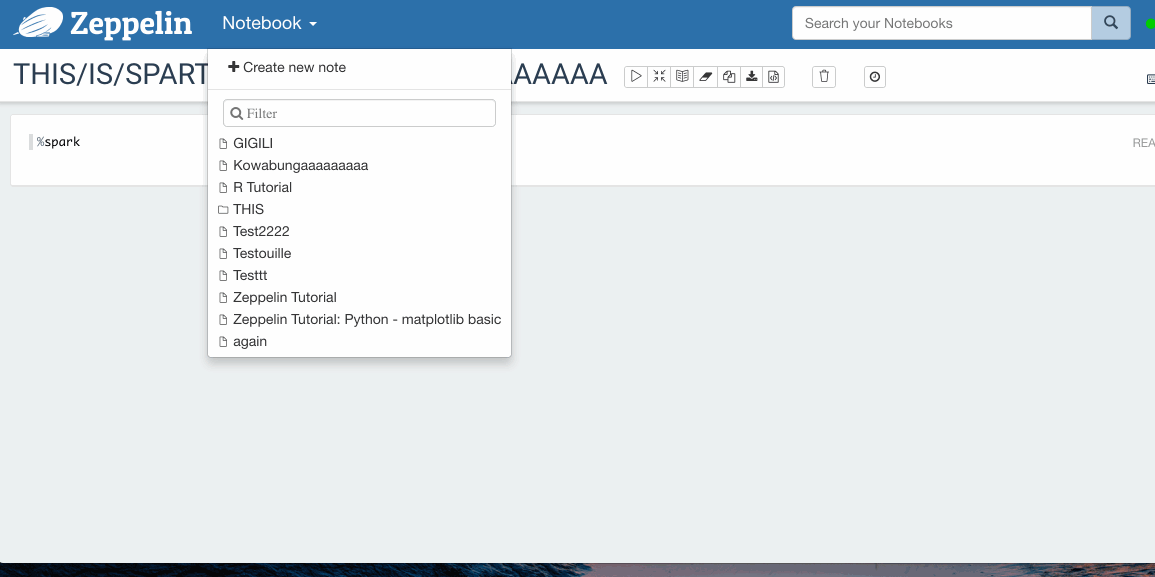Image resolution: width=1155 pixels, height=577 pixels.
Task: Click the hide code (collapse arrows) icon
Action: [659, 77]
